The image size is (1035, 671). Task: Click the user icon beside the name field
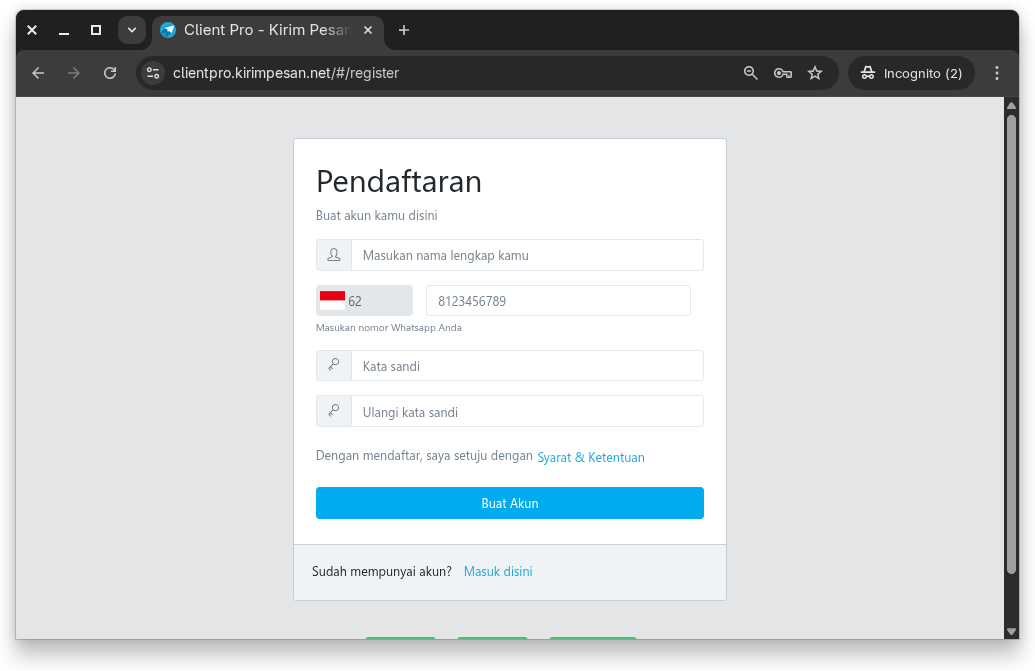pos(334,255)
